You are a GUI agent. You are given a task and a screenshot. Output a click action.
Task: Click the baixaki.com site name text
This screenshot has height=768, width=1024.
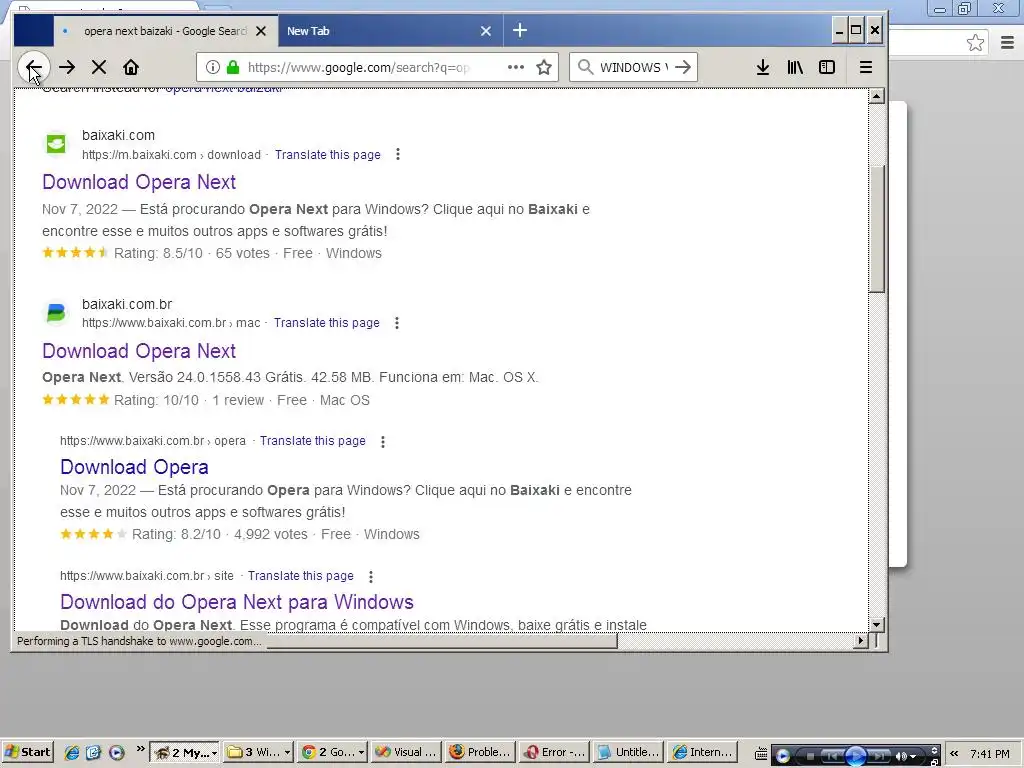pos(118,135)
